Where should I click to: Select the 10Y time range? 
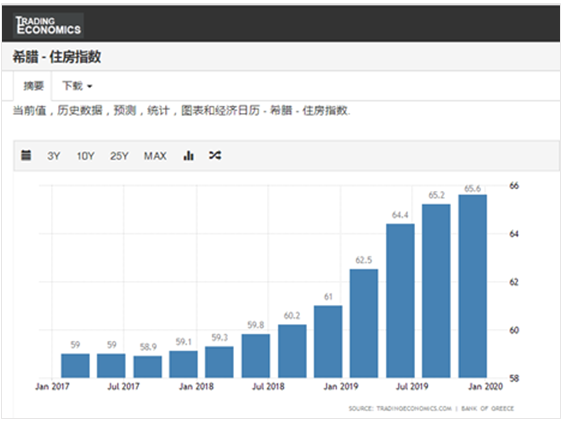pyautogui.click(x=85, y=156)
